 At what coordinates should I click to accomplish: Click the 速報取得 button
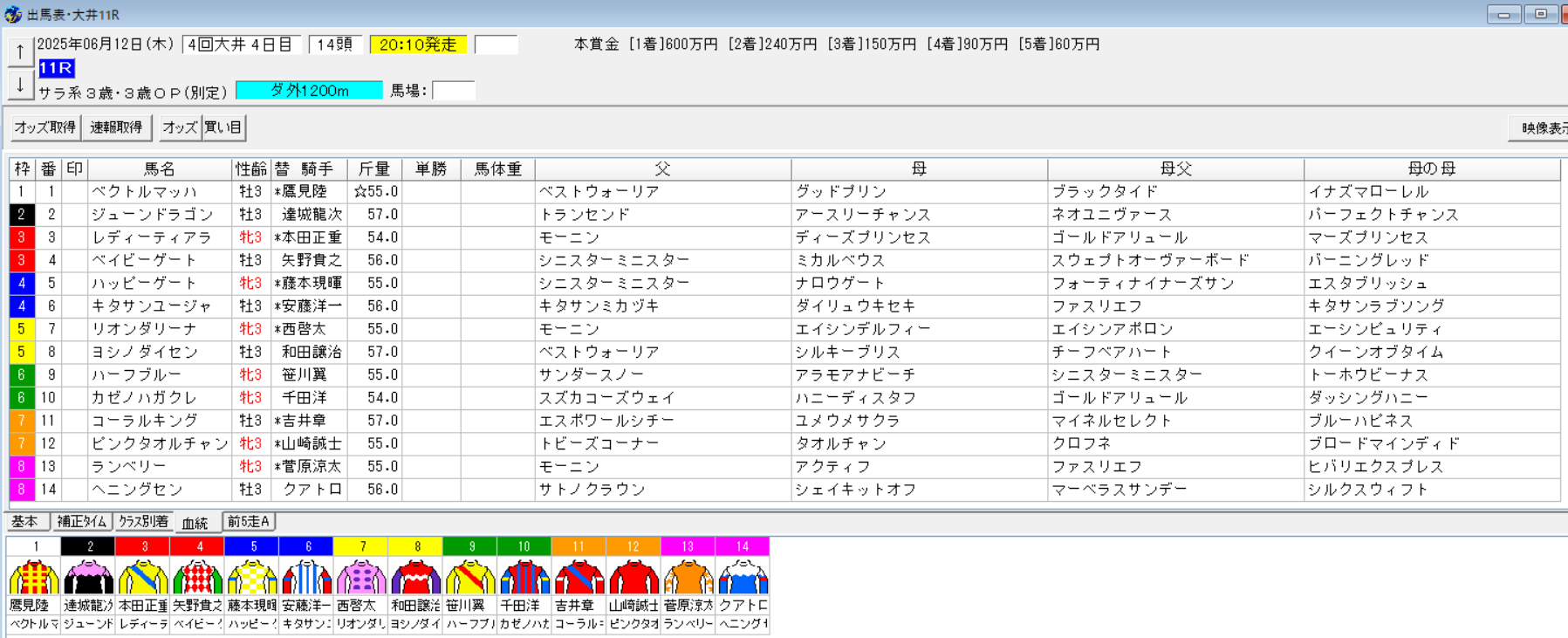(x=117, y=127)
